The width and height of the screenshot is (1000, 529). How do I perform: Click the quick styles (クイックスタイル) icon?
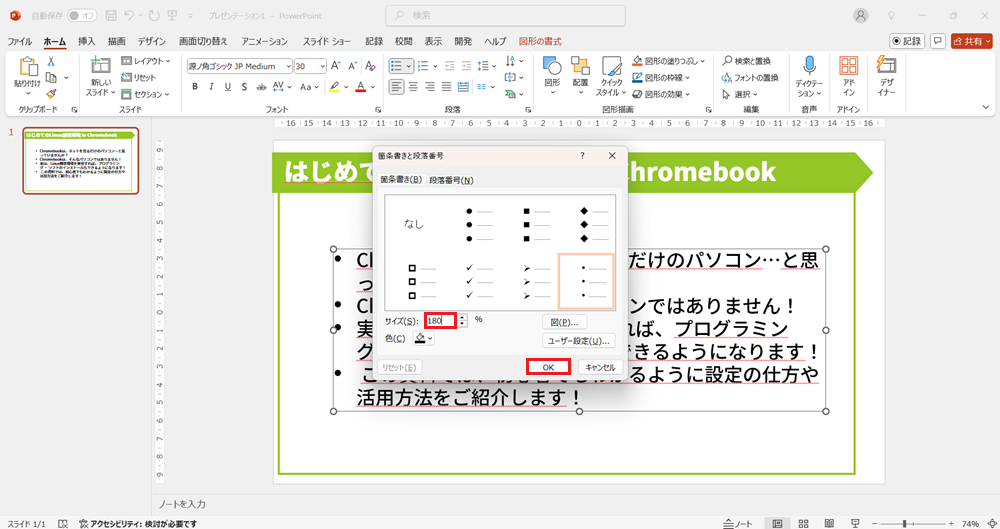click(x=611, y=66)
